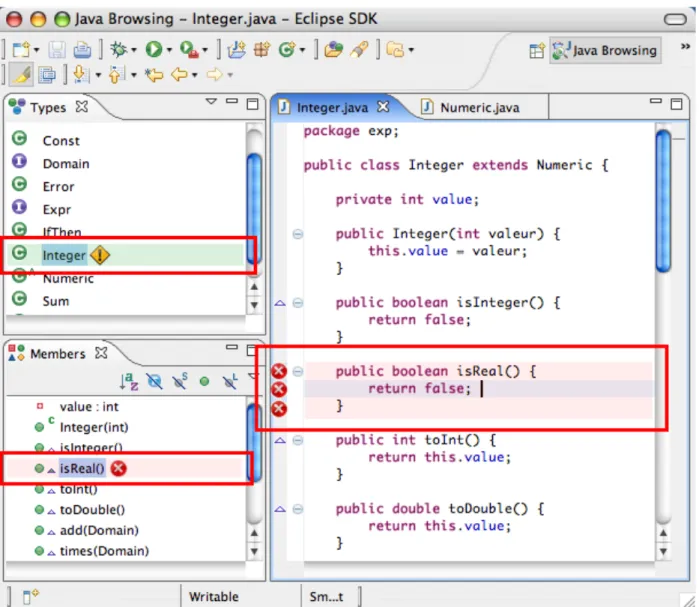This screenshot has height=607, width=699.
Task: Toggle alphabetical sort in Members view
Action: click(129, 381)
